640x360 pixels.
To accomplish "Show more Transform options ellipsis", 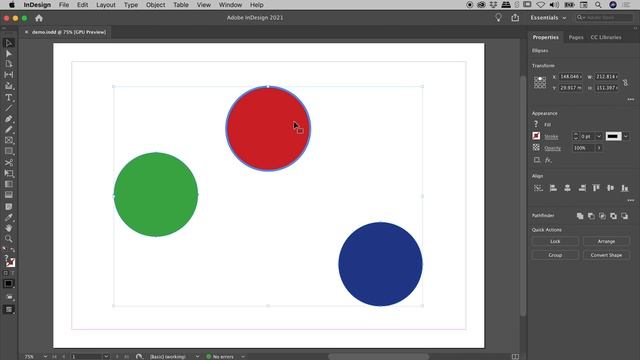I will (x=631, y=99).
